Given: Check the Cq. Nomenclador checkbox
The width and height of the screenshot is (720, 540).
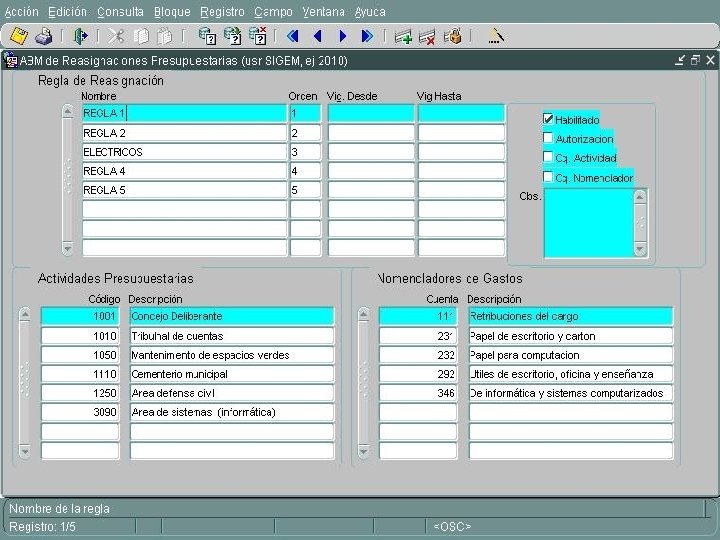Looking at the screenshot, I should click(548, 177).
